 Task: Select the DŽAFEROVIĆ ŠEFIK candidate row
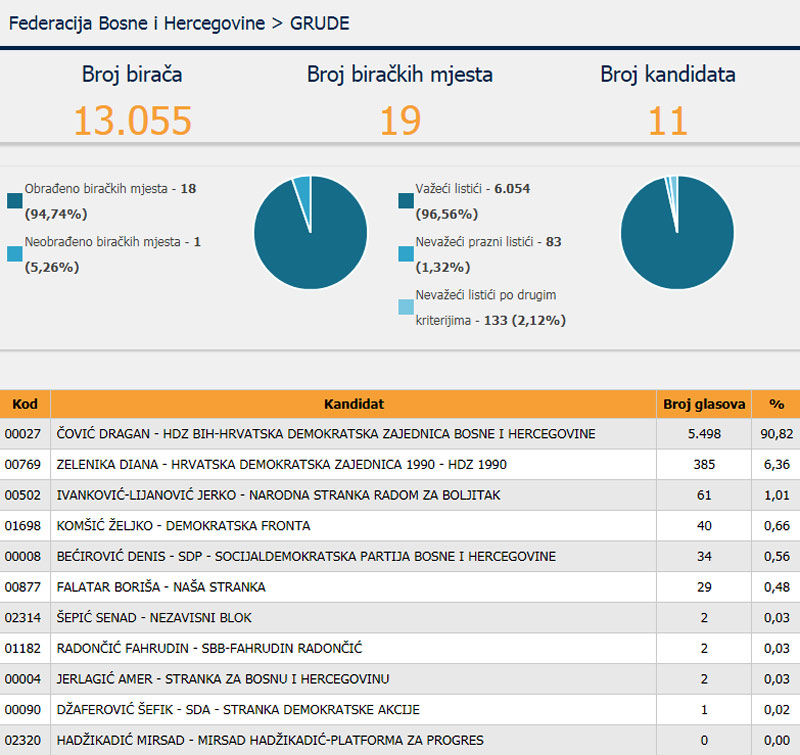pyautogui.click(x=400, y=709)
